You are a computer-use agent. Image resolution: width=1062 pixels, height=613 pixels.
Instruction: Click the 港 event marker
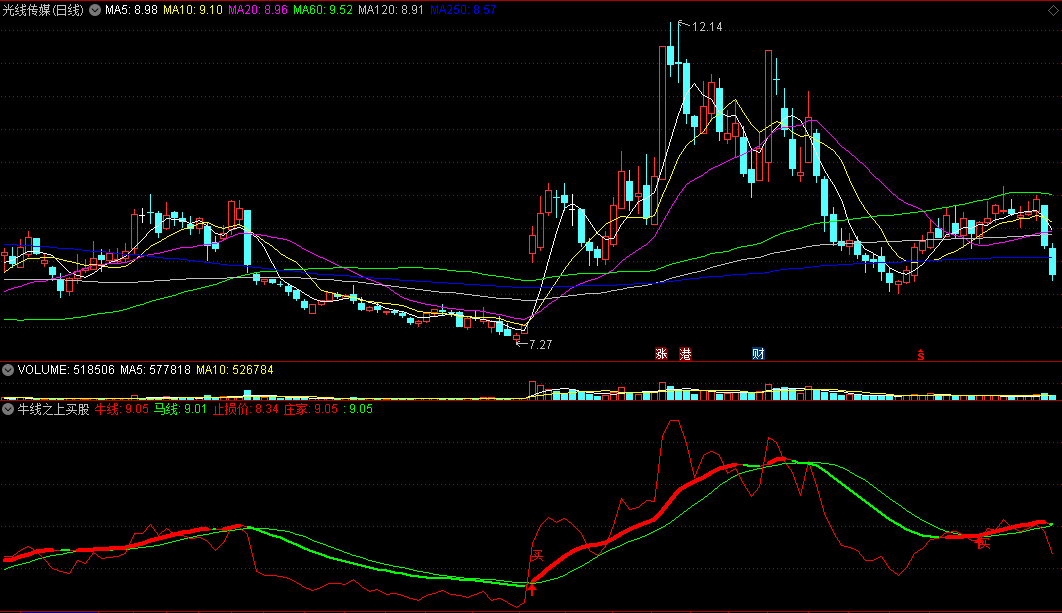[685, 354]
